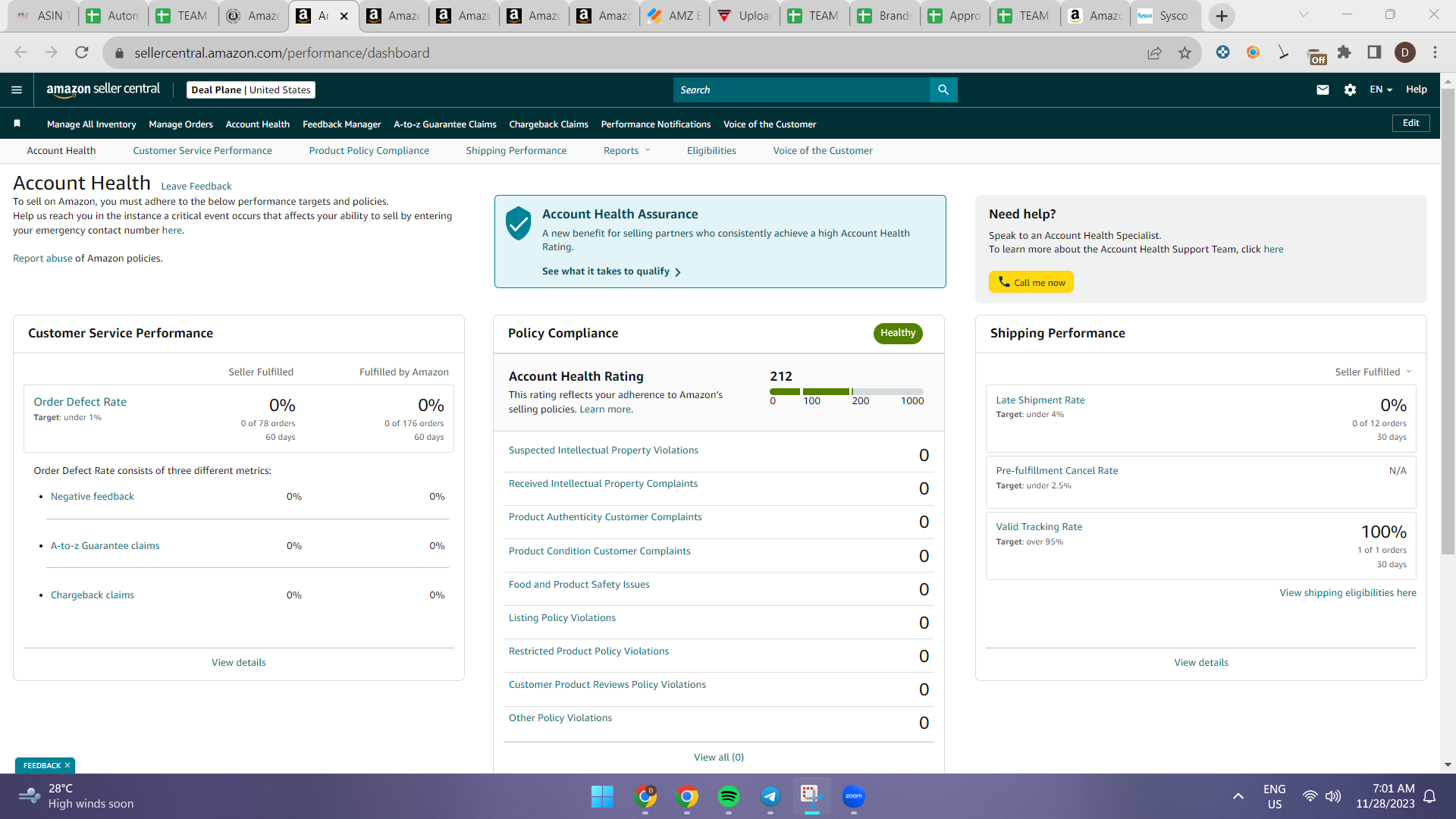Click the site info lock icon
Screen dimensions: 1456x819
click(119, 53)
